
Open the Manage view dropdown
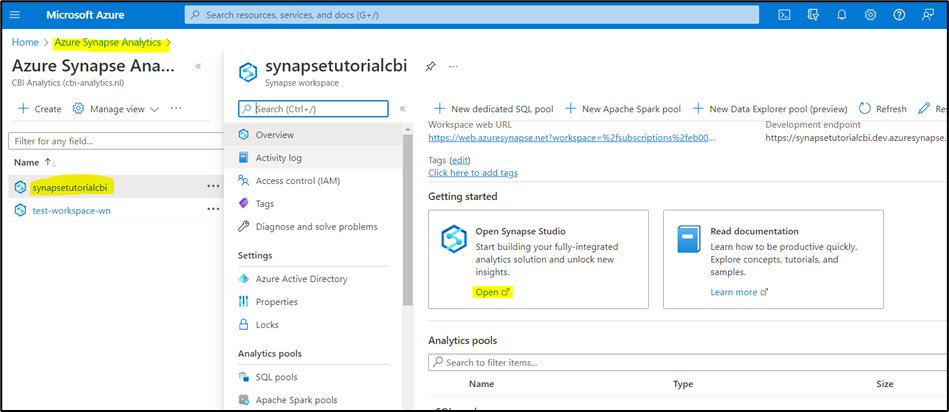click(x=116, y=109)
